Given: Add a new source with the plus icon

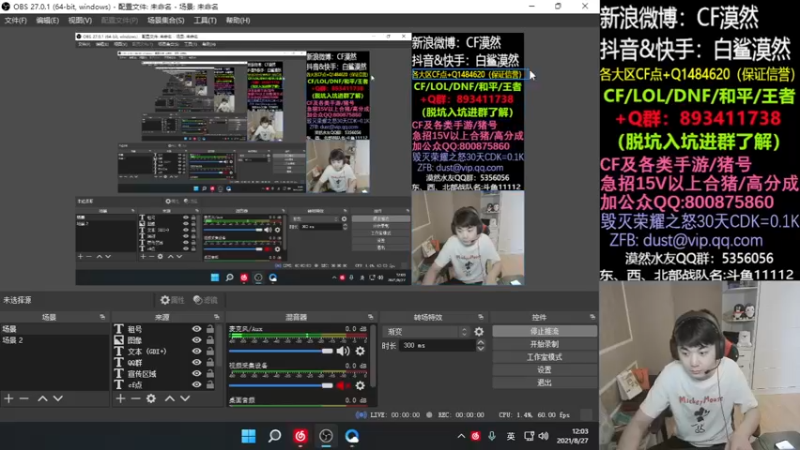Looking at the screenshot, I should point(120,398).
